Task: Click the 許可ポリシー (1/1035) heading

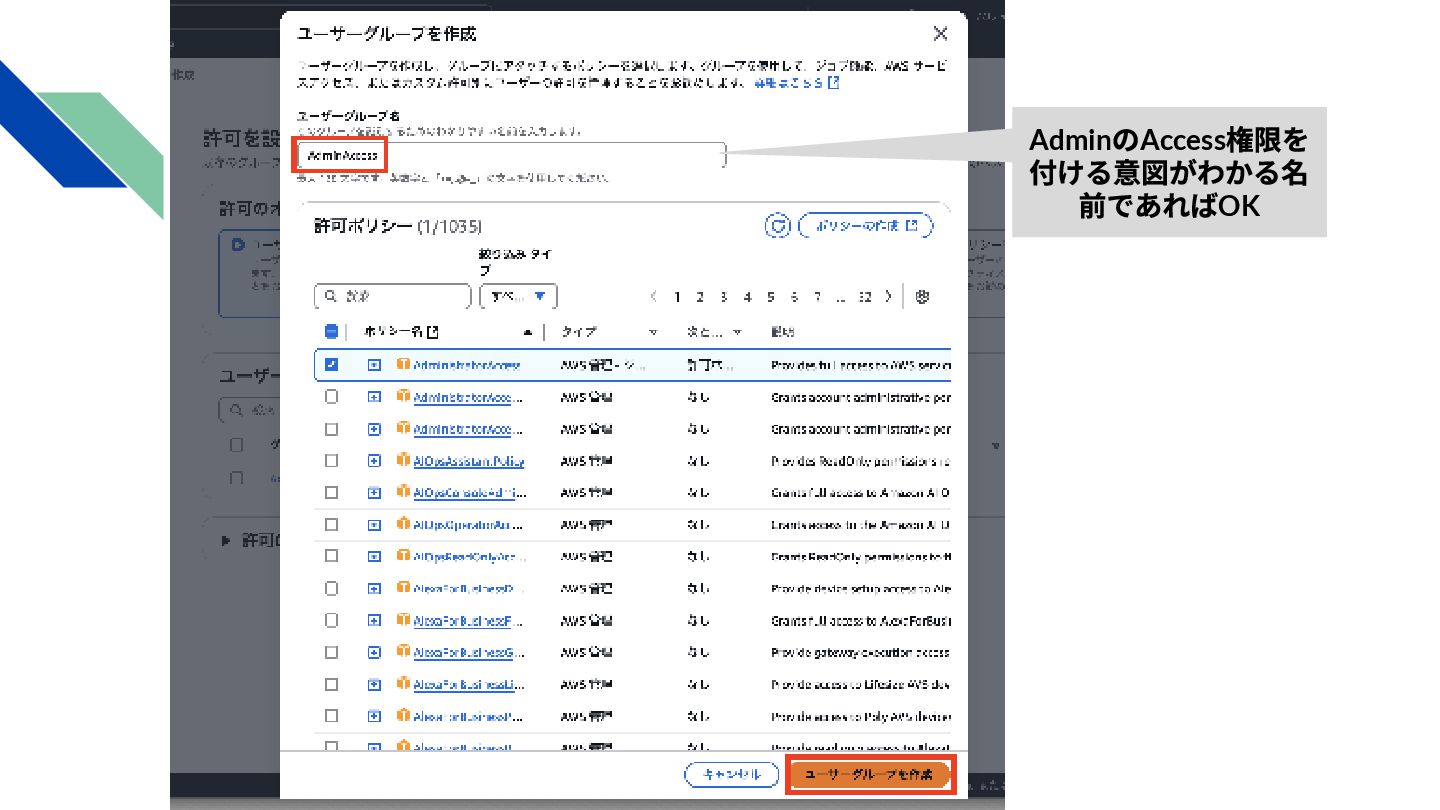Action: click(398, 227)
